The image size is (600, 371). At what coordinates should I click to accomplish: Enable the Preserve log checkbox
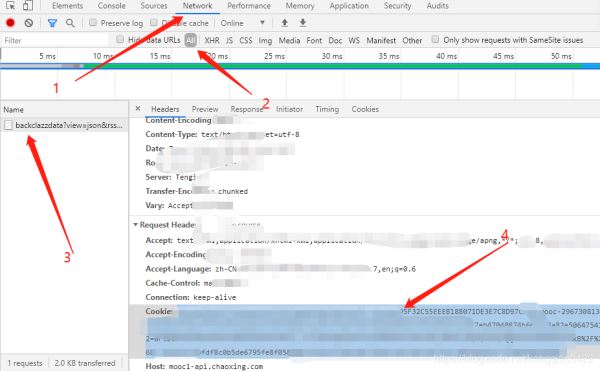(93, 23)
